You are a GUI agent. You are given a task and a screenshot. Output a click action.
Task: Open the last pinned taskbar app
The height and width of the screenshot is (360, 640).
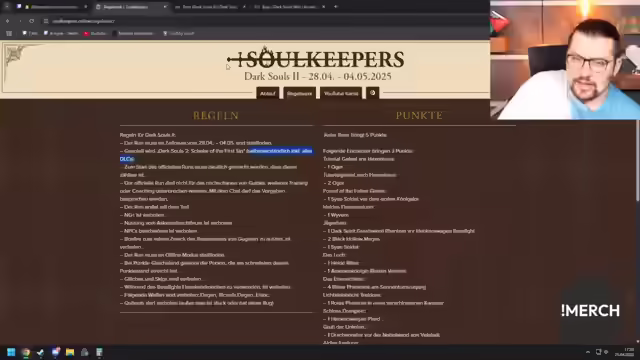tap(99, 352)
